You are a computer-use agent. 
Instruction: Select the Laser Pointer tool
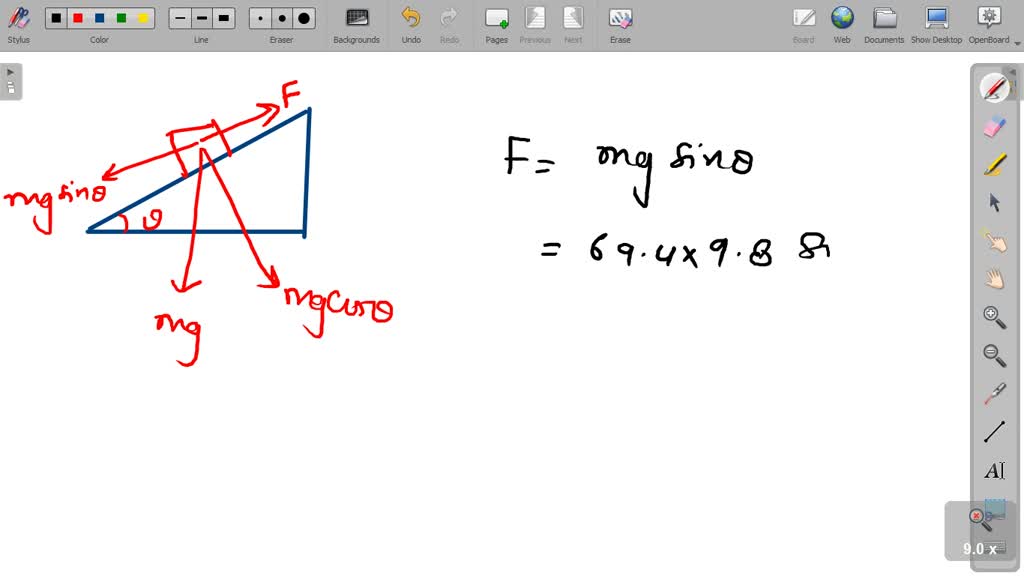point(994,393)
